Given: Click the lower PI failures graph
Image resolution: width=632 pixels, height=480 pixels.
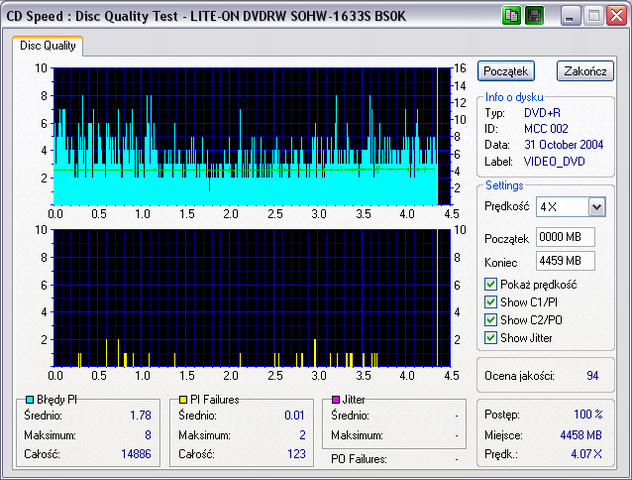Looking at the screenshot, I should click(252, 298).
